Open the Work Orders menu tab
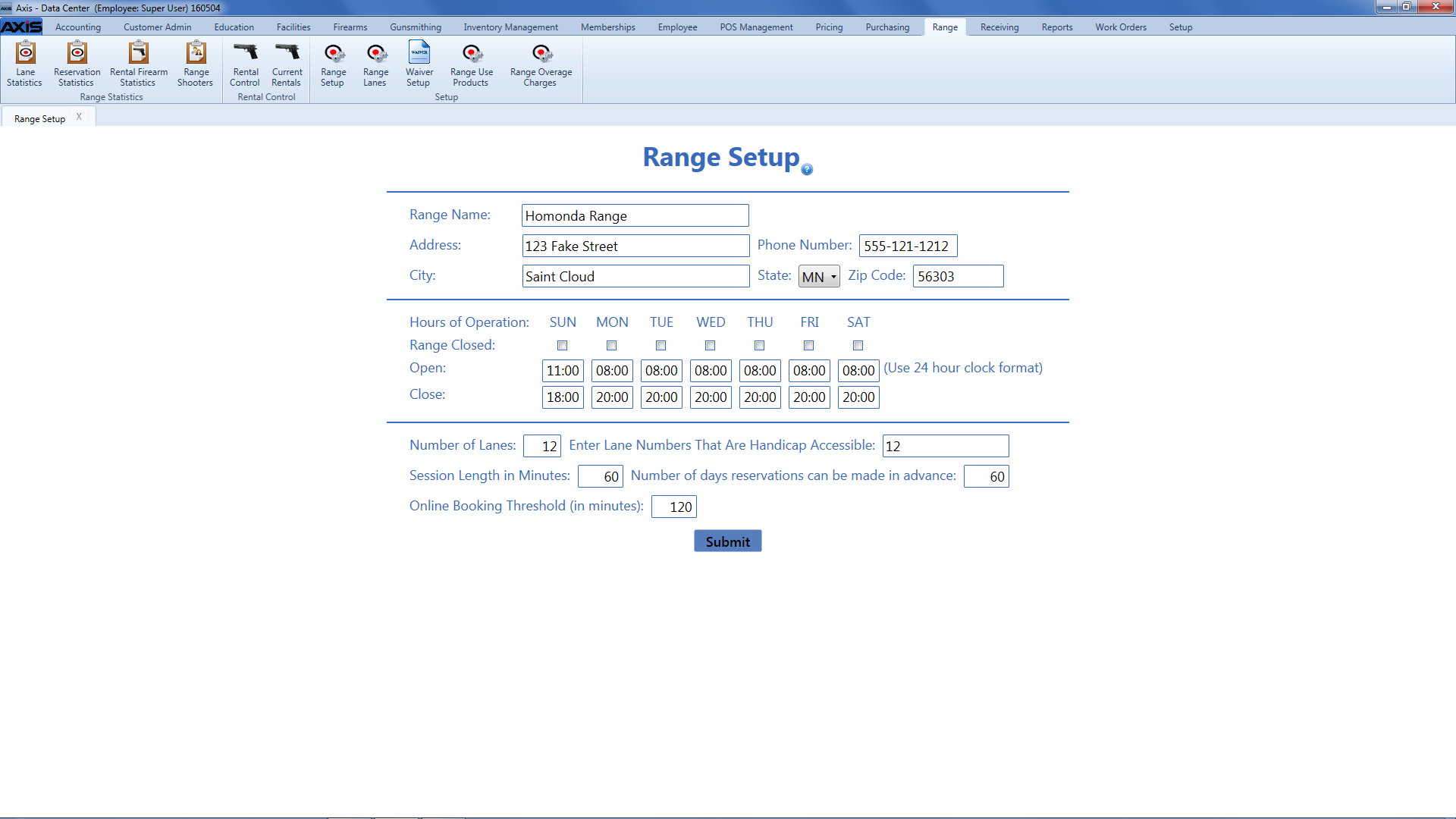 1121,27
